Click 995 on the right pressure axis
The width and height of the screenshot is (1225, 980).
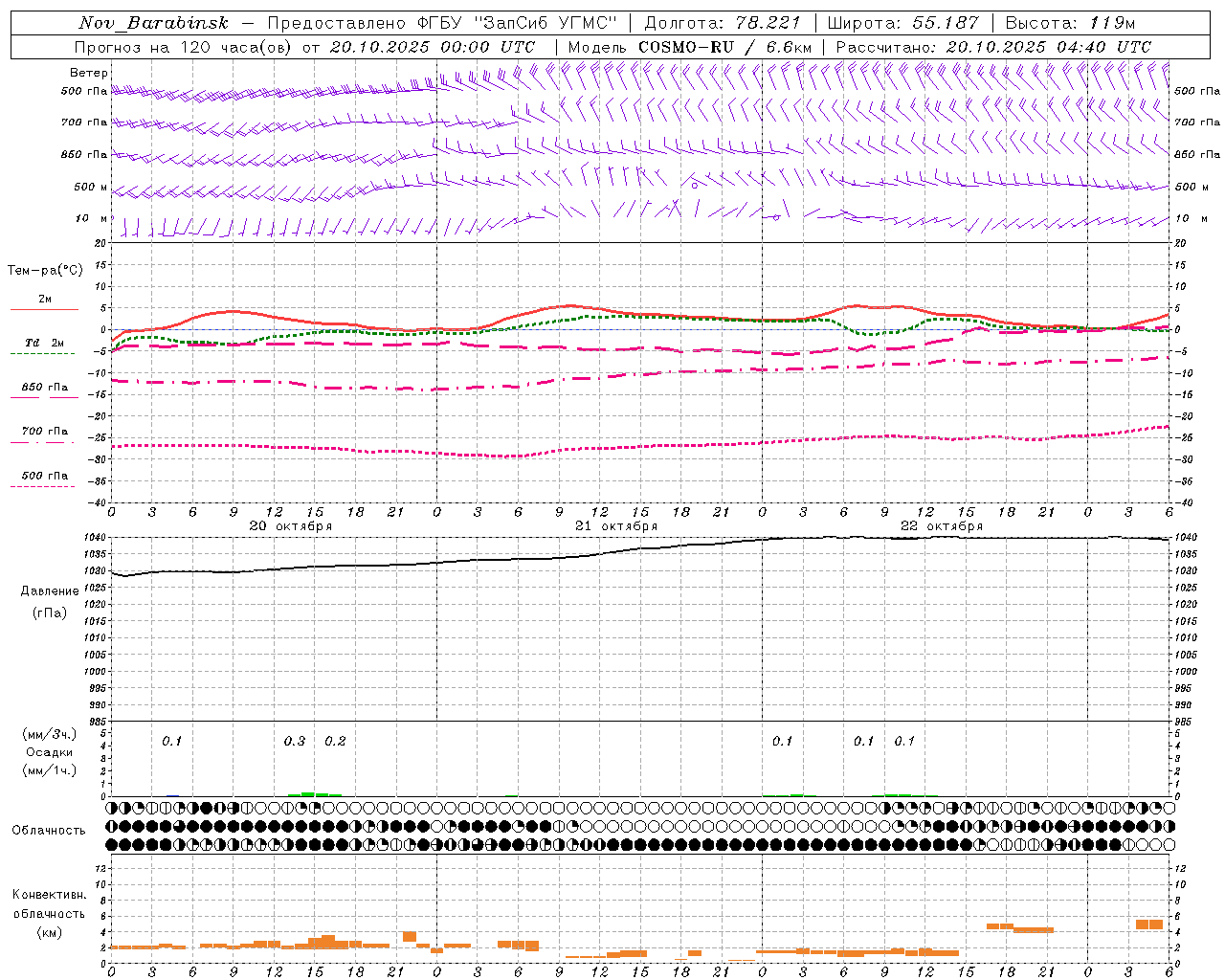click(1183, 688)
